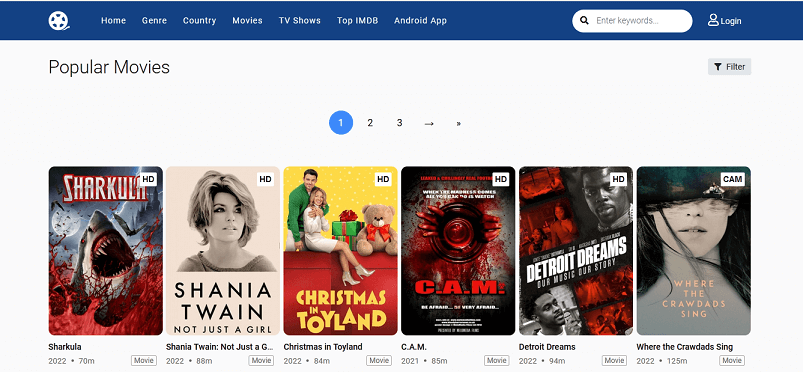Focus the Enter keywords search field

pyautogui.click(x=632, y=21)
